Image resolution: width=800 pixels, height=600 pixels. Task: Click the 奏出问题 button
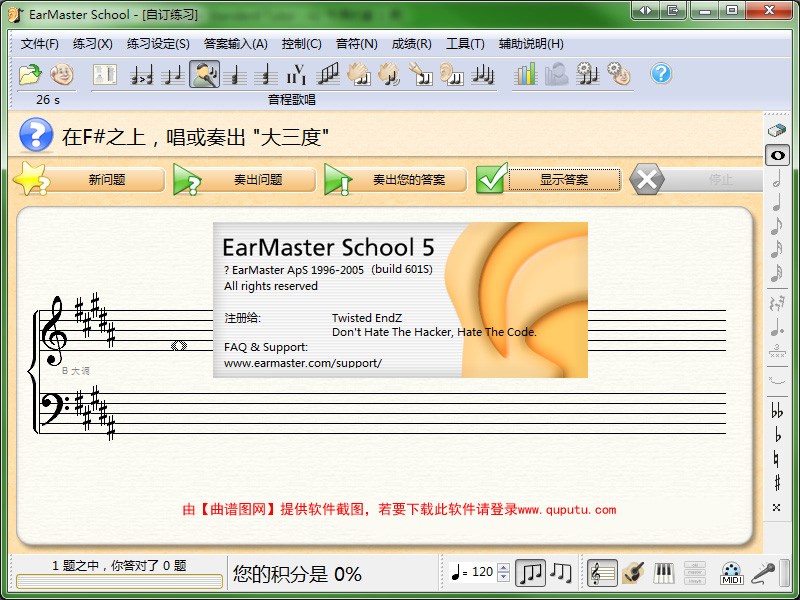pos(244,180)
